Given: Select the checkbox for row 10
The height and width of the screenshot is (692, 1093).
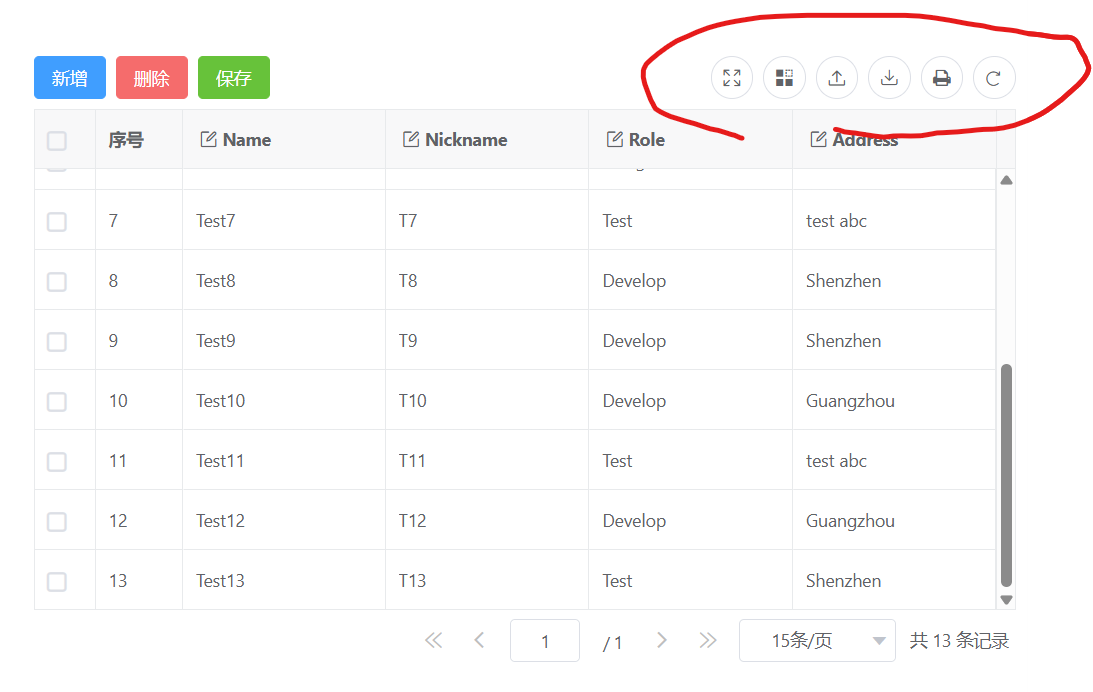Looking at the screenshot, I should click(x=57, y=401).
